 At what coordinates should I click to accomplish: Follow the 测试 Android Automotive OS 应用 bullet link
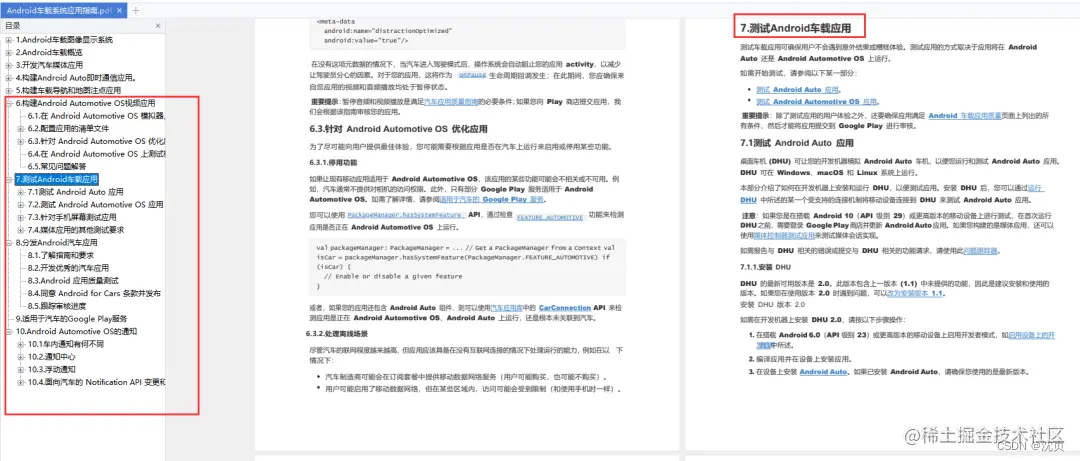coord(817,101)
